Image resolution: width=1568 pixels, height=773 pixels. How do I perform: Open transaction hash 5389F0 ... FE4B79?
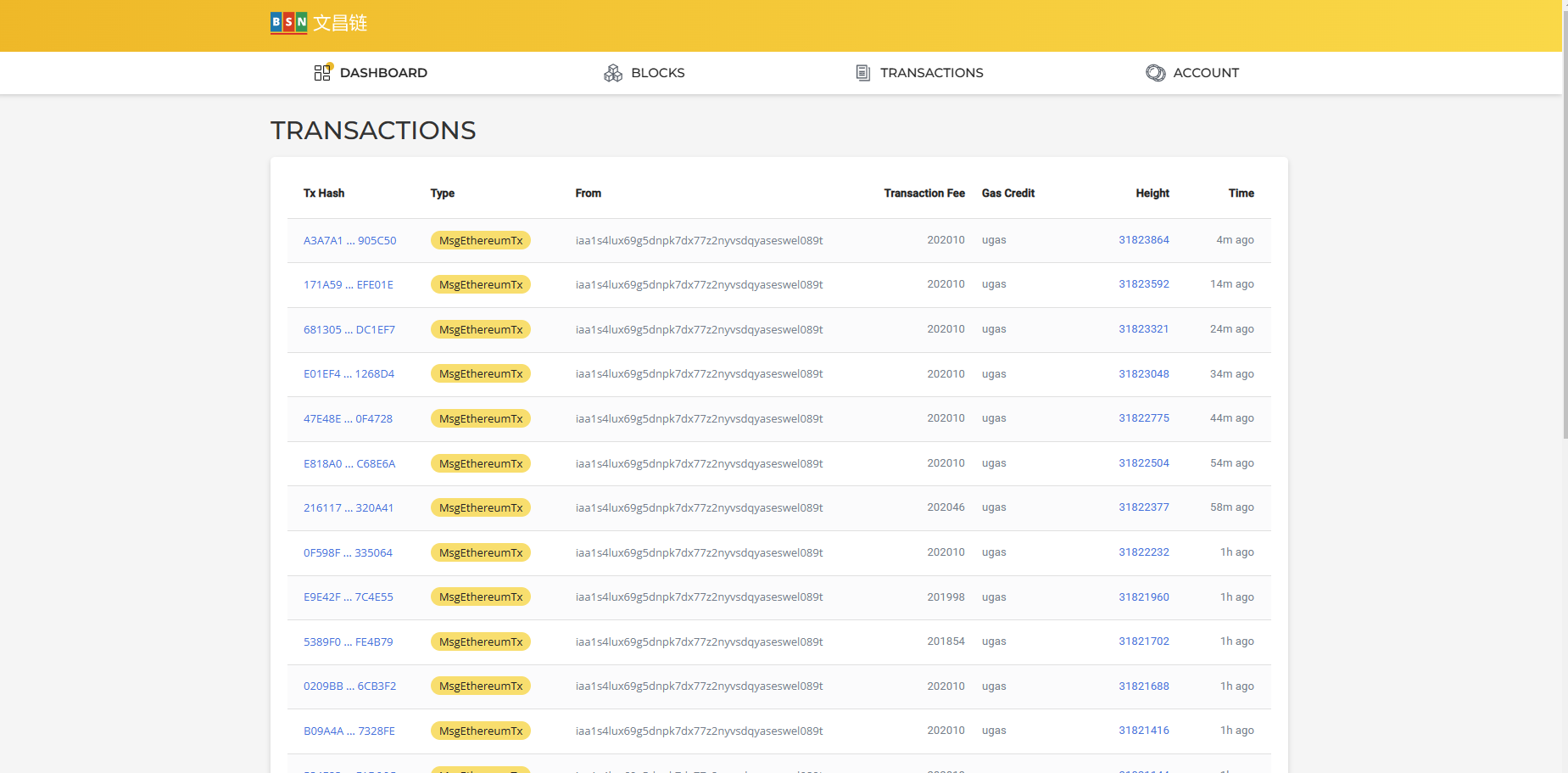pyautogui.click(x=349, y=641)
